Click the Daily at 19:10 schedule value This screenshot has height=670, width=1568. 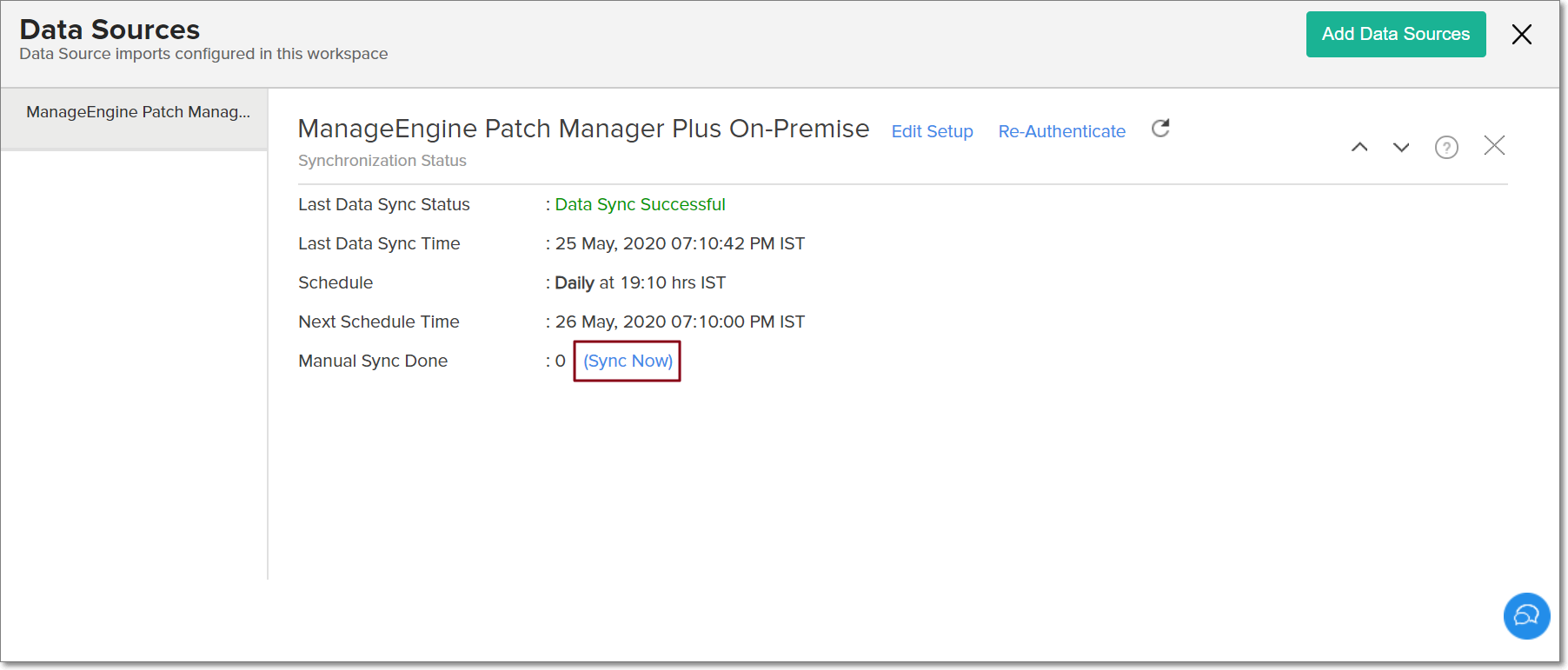(x=640, y=282)
